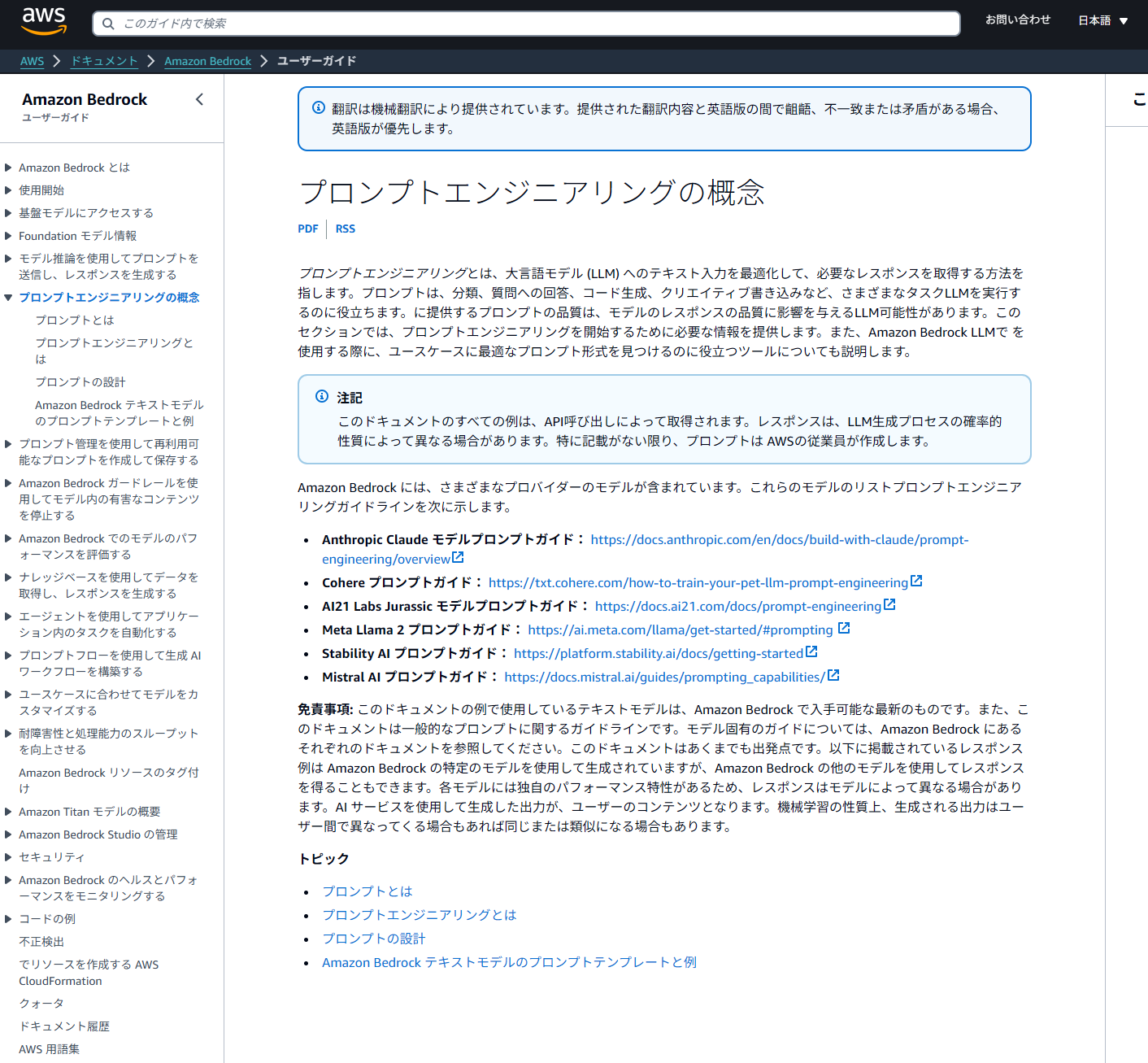Viewport: 1148px width, 1063px height.
Task: Expand the コードの例 section
Action: point(8,919)
